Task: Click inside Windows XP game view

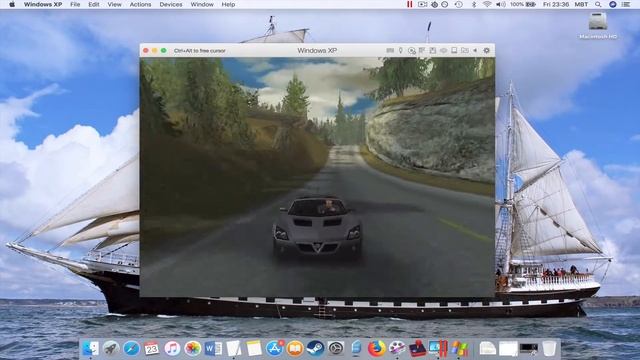Action: (317, 177)
